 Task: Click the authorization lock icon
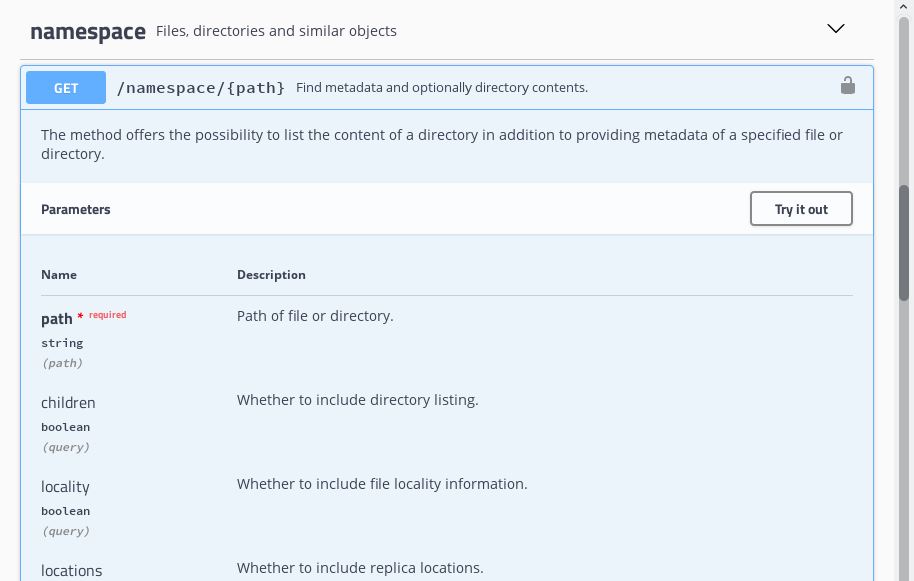tap(848, 86)
